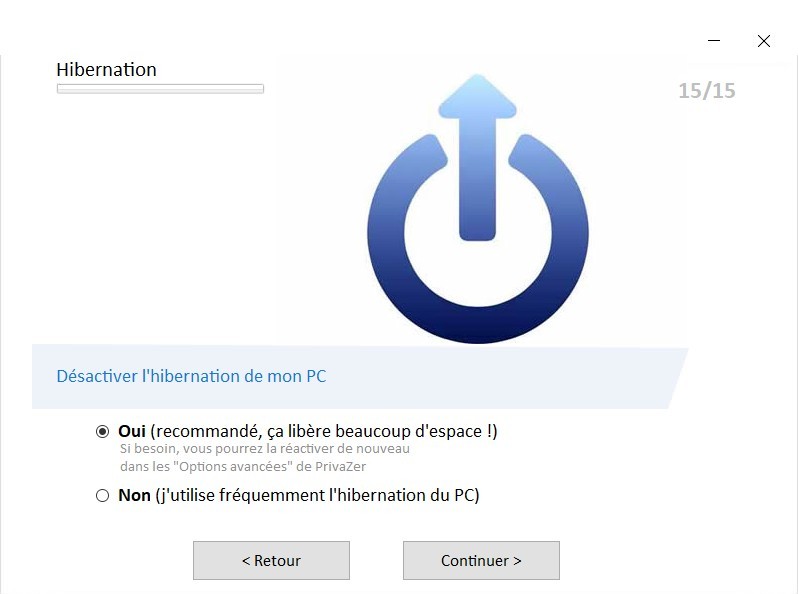Image resolution: width=798 pixels, height=594 pixels.
Task: Click the 15/15 step counter
Action: pyautogui.click(x=707, y=91)
